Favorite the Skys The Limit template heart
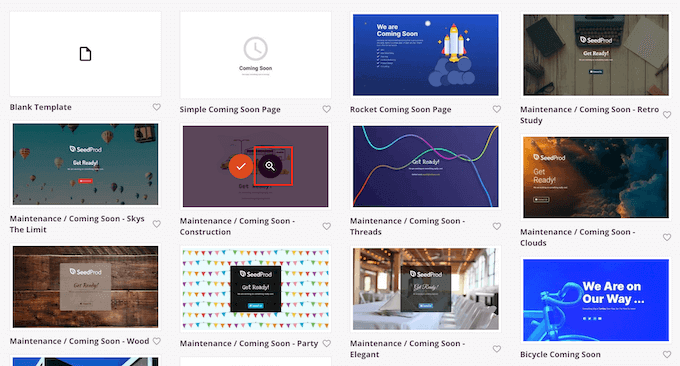The height and width of the screenshot is (366, 680). [x=157, y=224]
